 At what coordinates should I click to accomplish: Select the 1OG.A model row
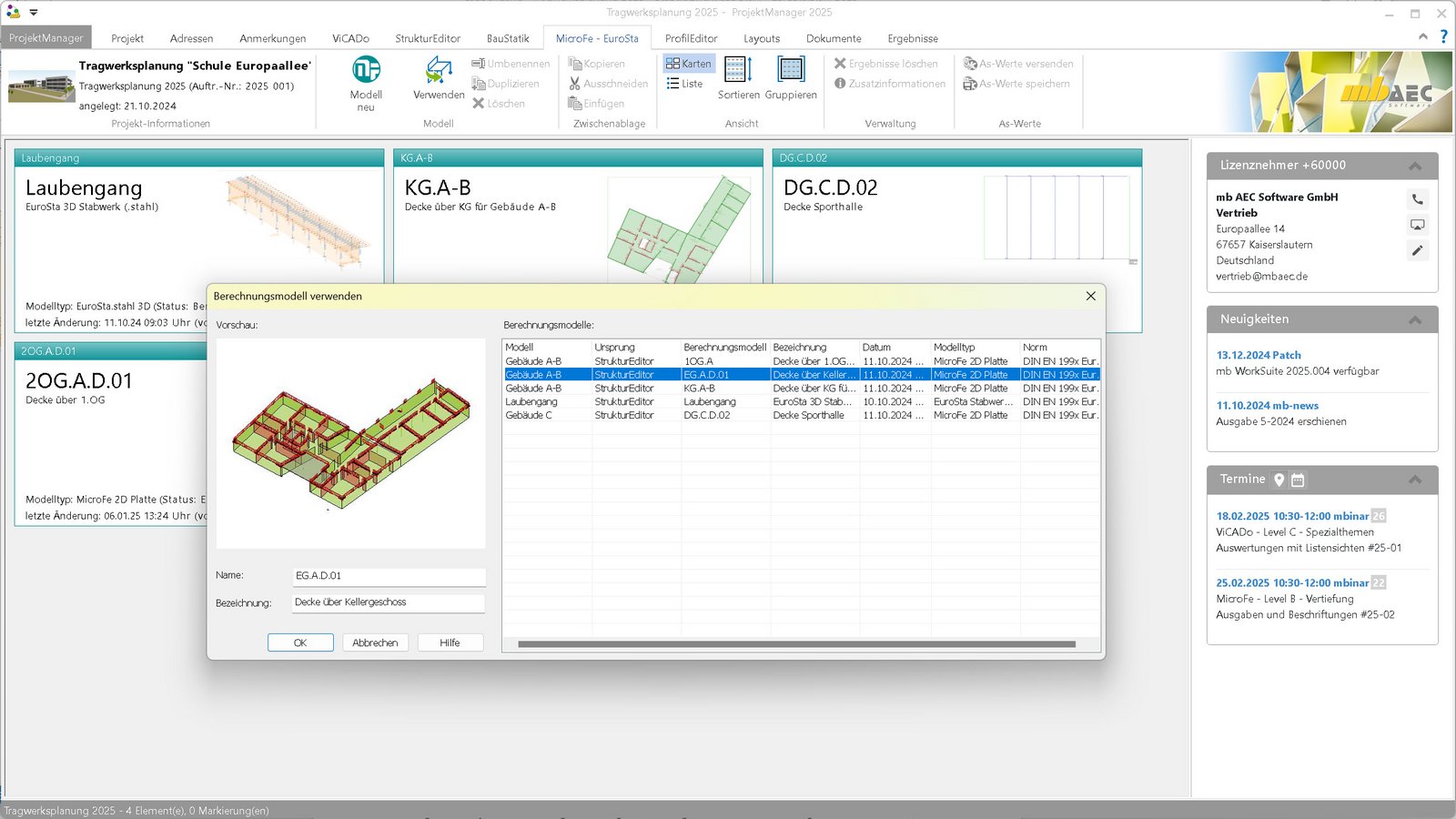[802, 361]
